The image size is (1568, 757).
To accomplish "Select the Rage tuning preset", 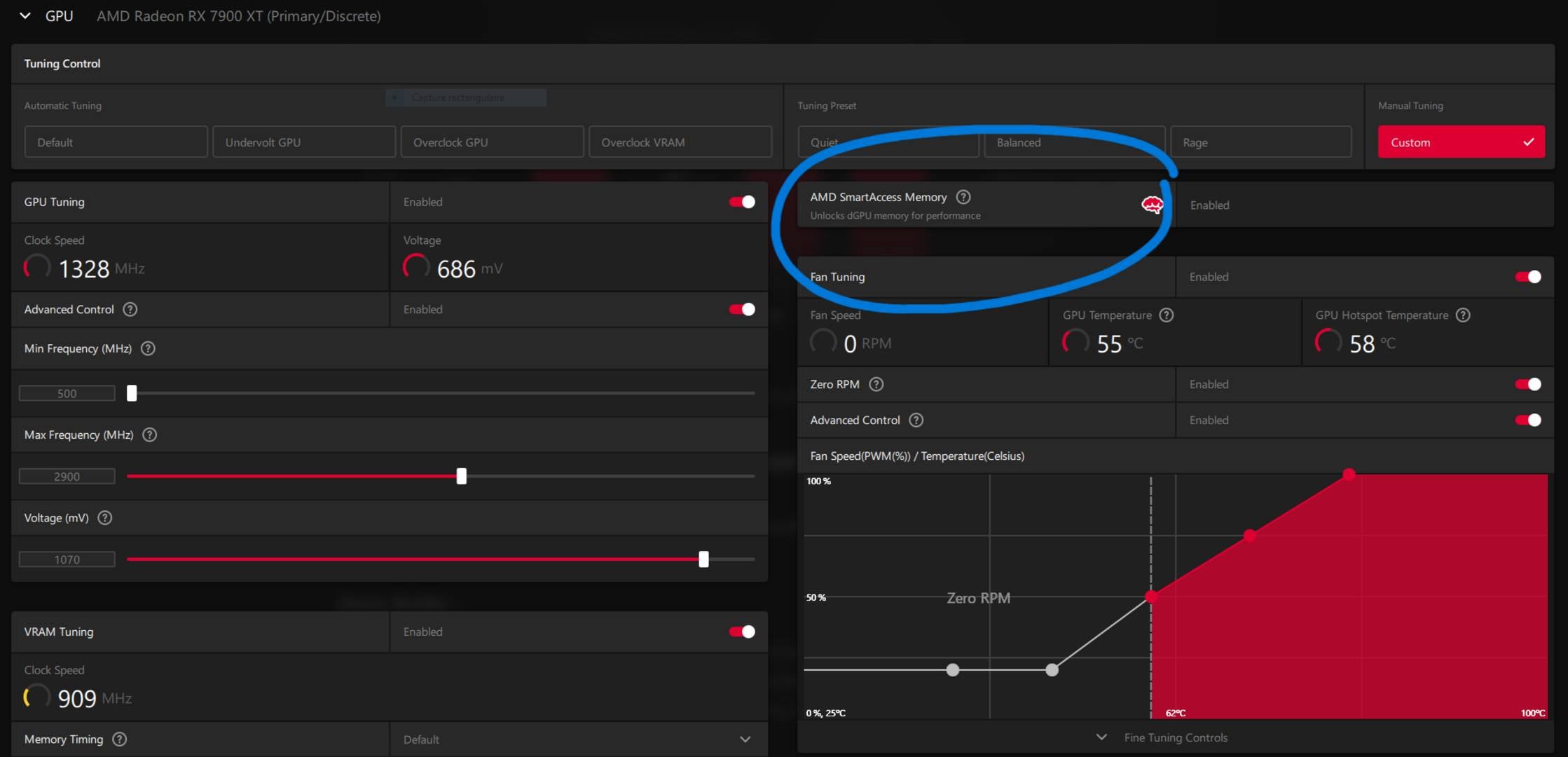I will point(1261,142).
